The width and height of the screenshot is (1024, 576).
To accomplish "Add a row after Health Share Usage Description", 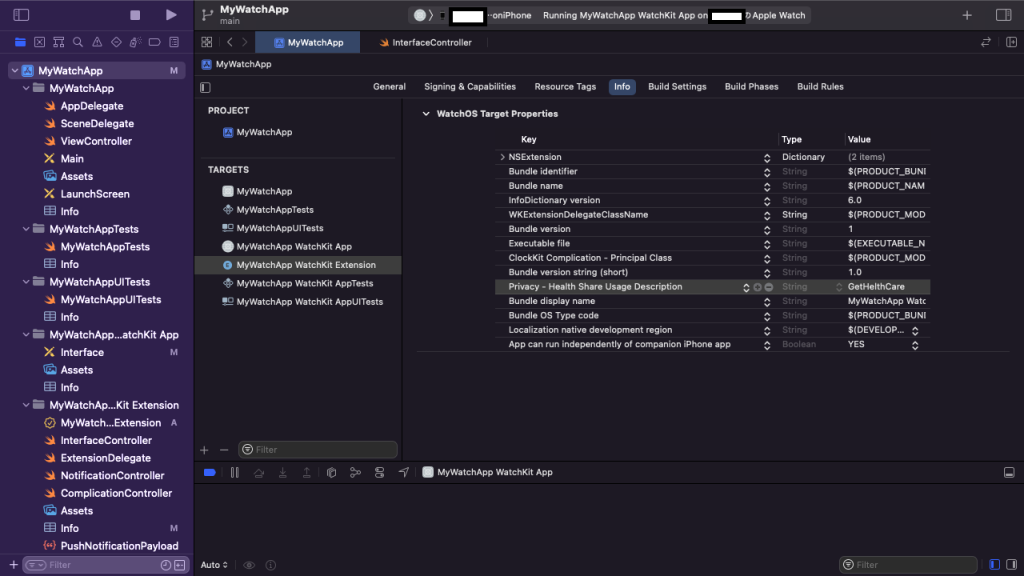I will (757, 287).
